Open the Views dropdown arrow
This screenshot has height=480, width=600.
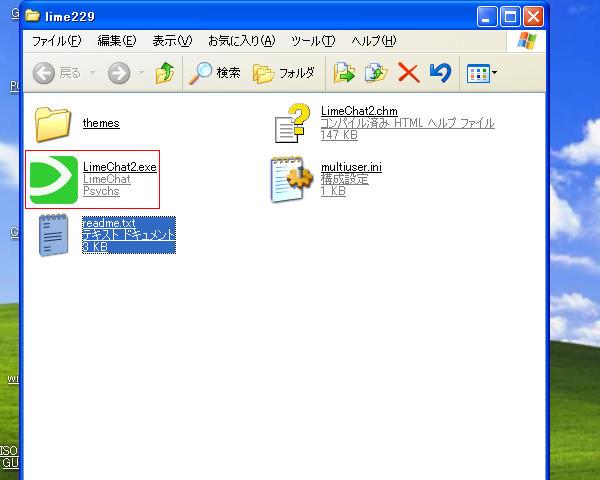494,72
